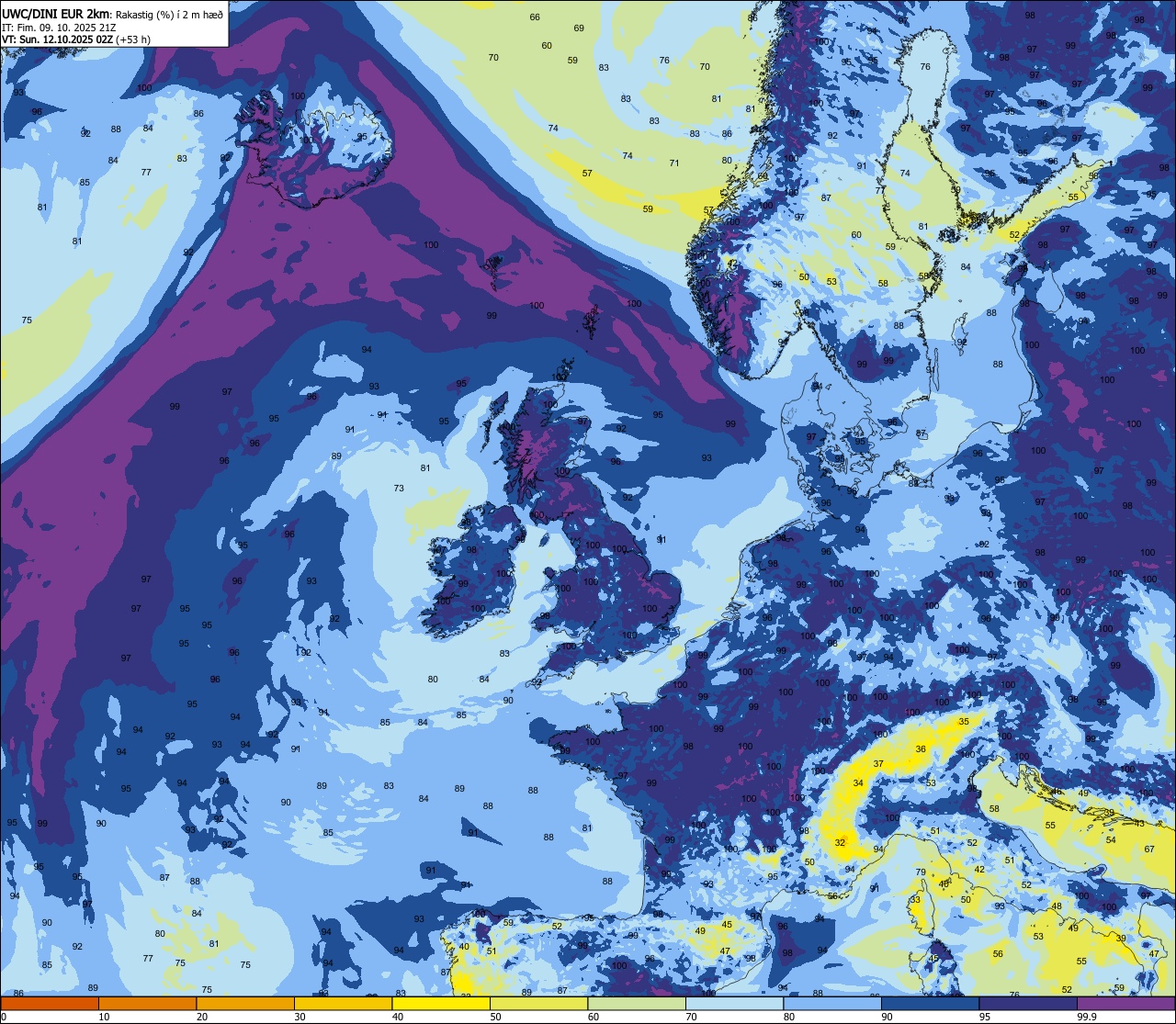
Task: Click the legend tick label '95'
Action: pos(985,1017)
